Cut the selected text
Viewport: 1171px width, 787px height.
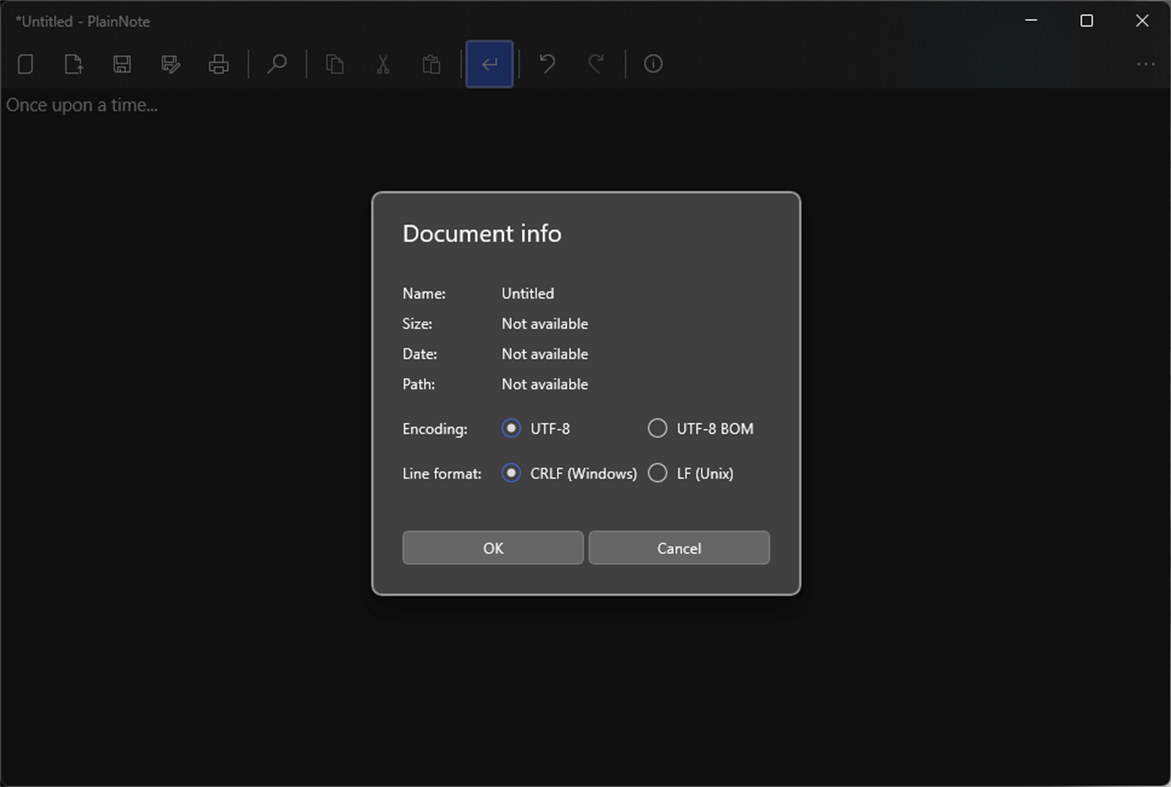(x=382, y=63)
